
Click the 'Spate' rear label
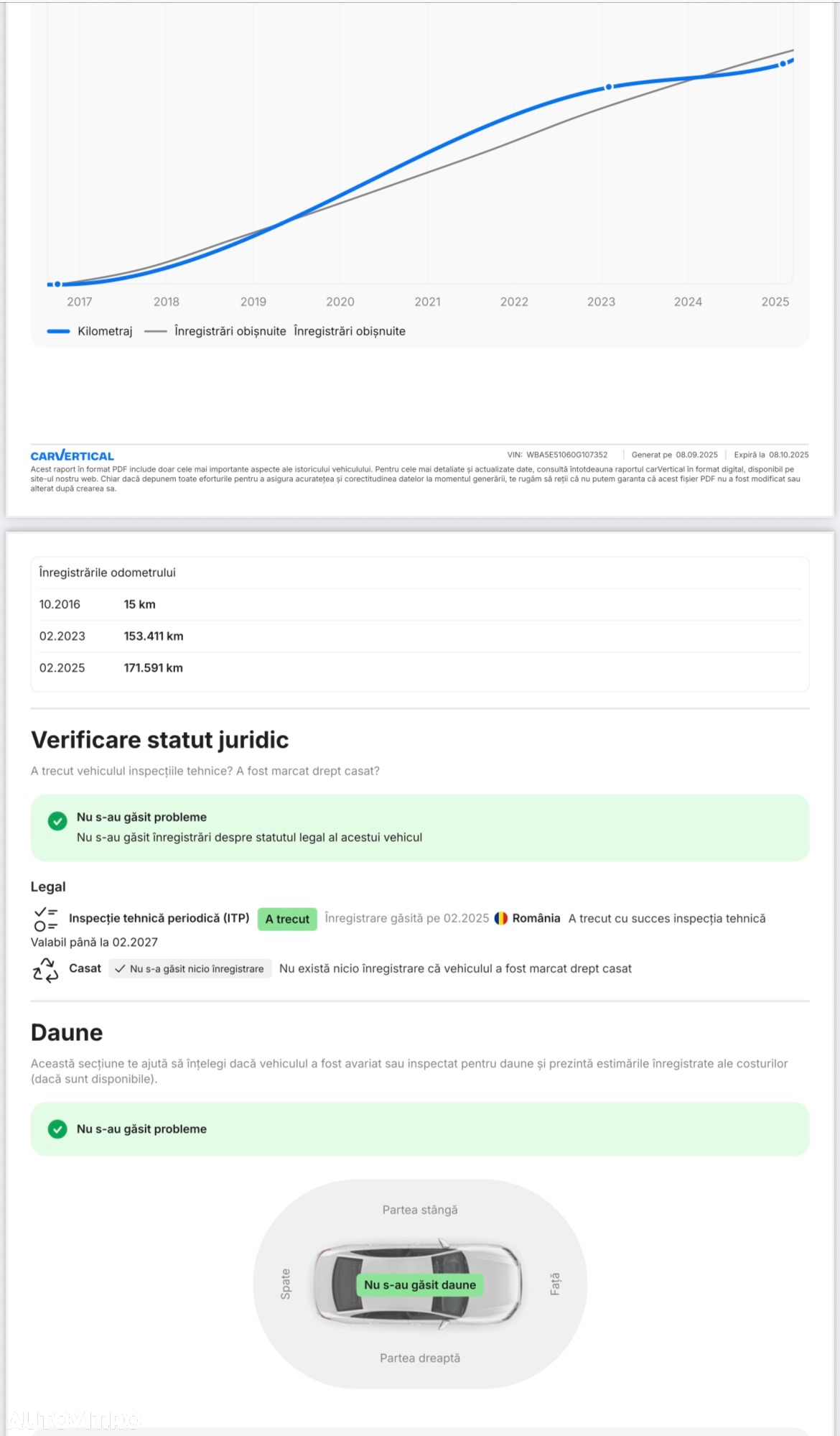[x=286, y=1283]
